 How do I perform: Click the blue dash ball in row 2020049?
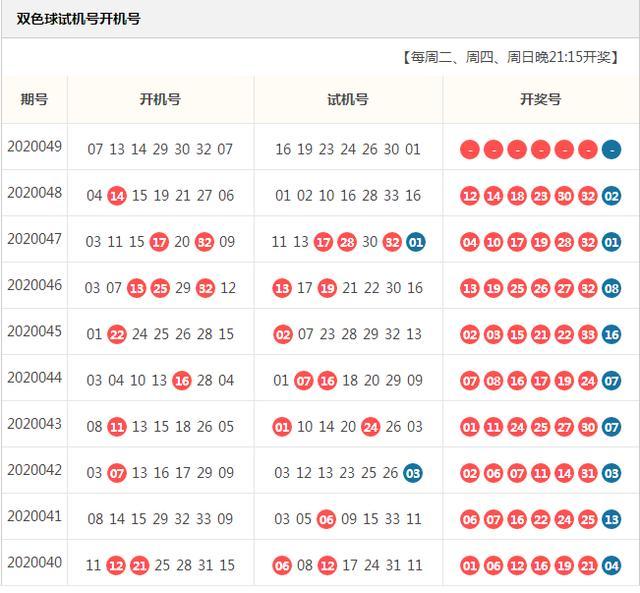pos(611,150)
